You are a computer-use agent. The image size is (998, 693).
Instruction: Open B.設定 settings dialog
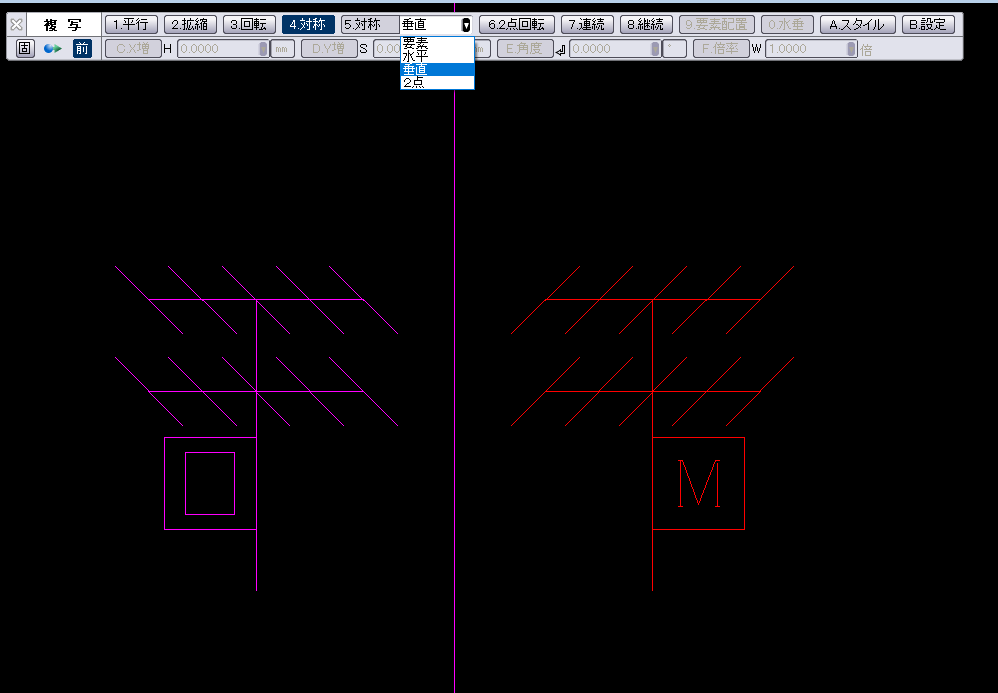pos(927,25)
